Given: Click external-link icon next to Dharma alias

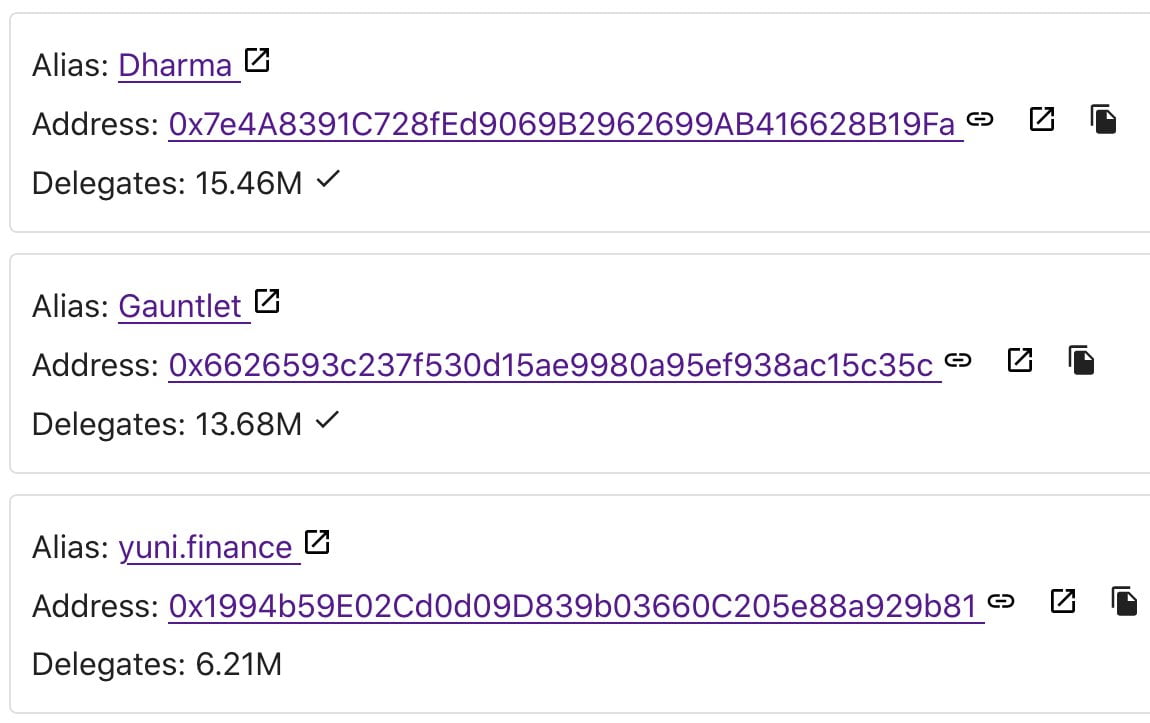Looking at the screenshot, I should [x=257, y=61].
